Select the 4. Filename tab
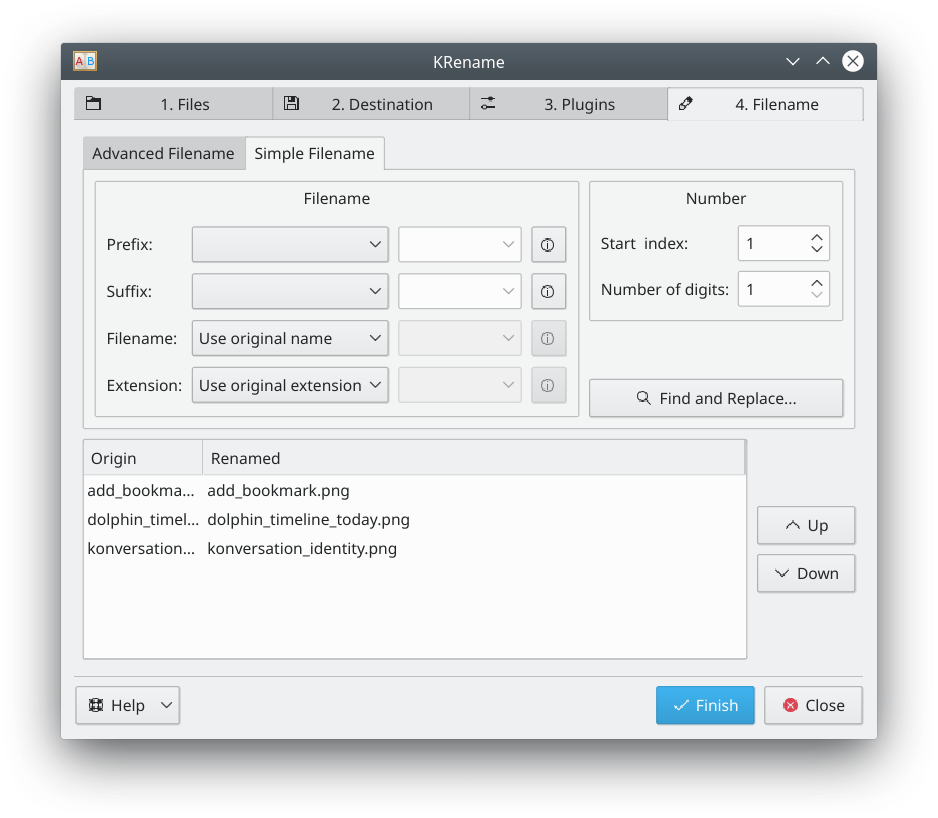Image resolution: width=938 pixels, height=818 pixels. point(765,104)
